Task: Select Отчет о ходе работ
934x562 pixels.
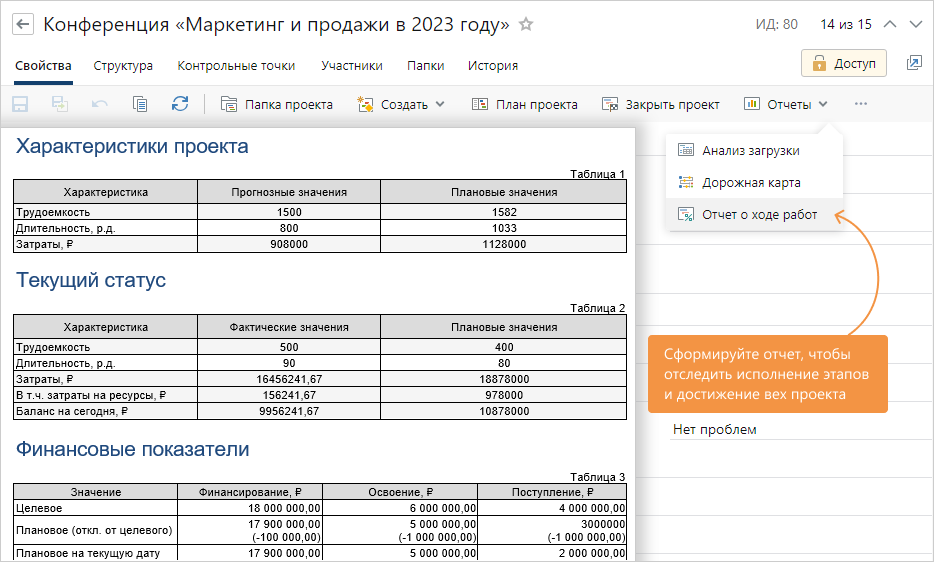Action: pyautogui.click(x=759, y=214)
